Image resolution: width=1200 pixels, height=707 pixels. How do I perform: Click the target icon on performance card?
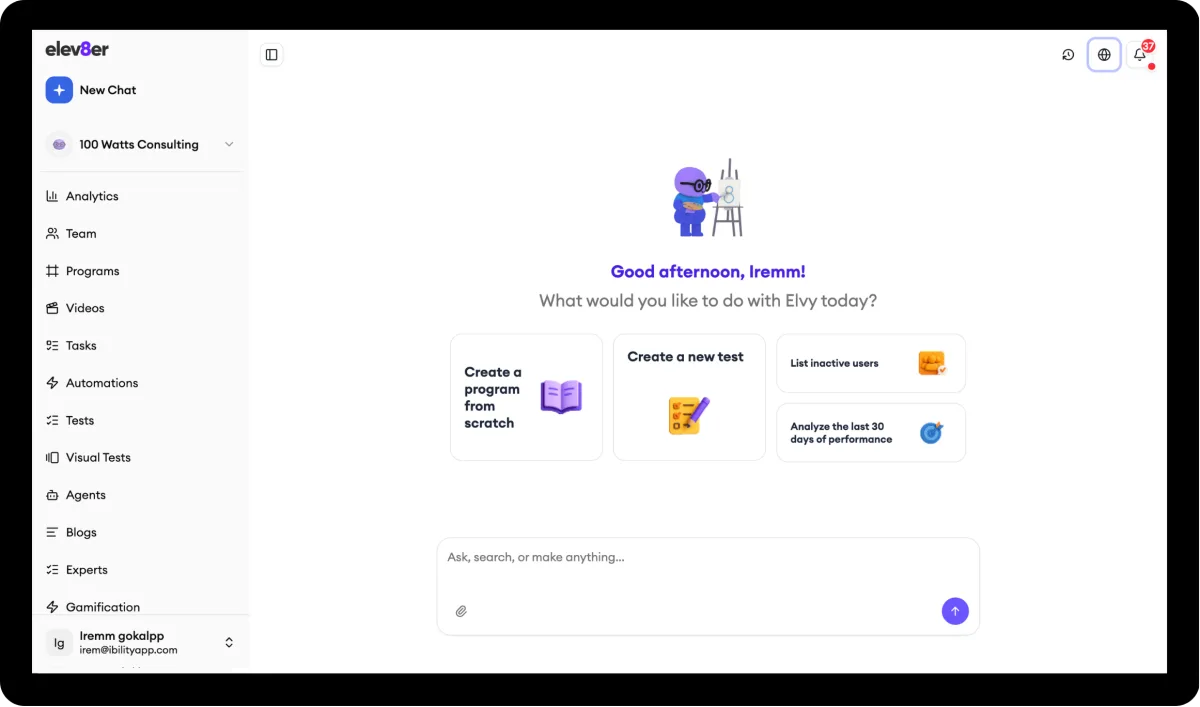click(x=931, y=433)
